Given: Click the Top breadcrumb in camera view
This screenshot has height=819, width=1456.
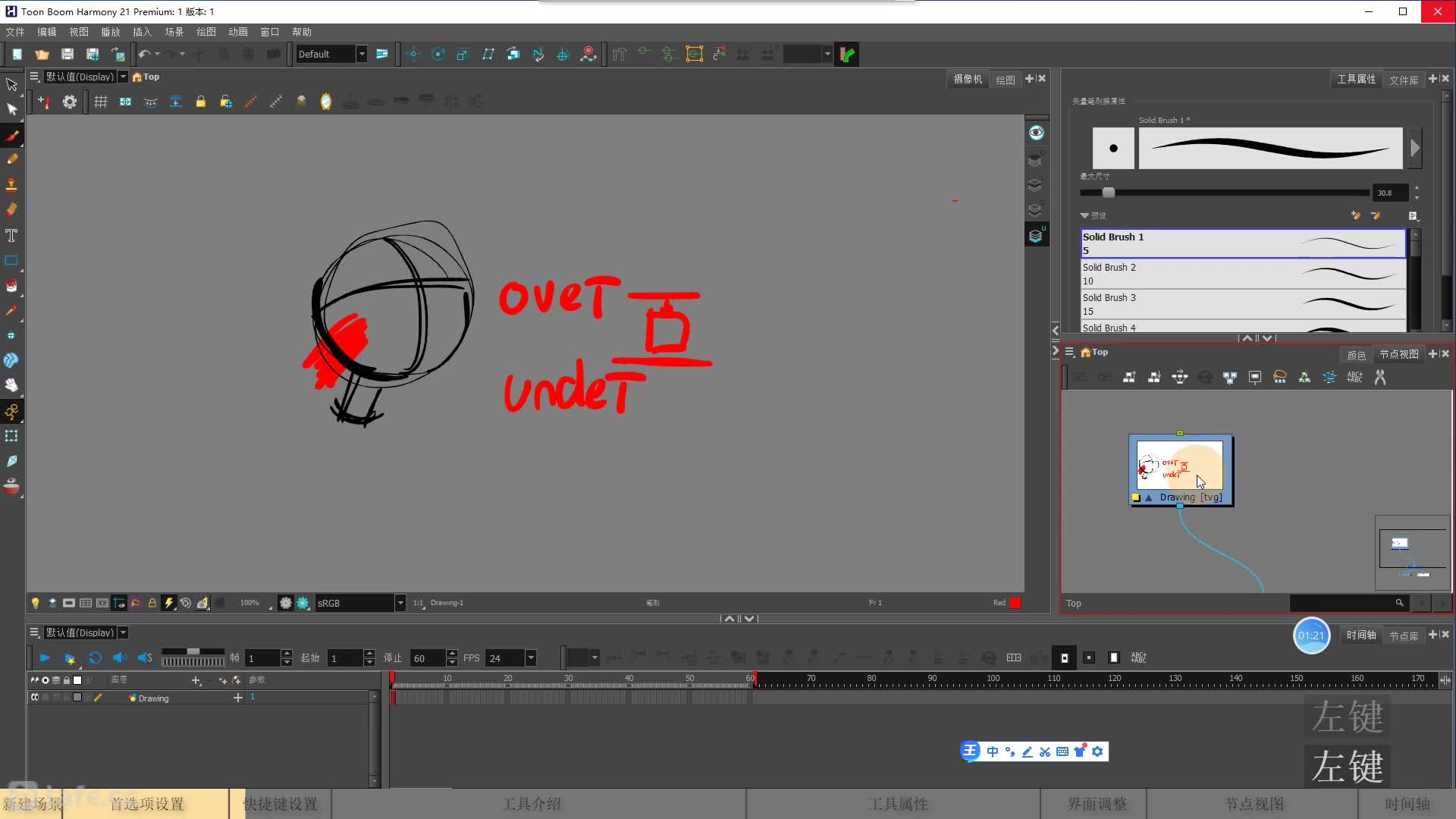Looking at the screenshot, I should (146, 77).
